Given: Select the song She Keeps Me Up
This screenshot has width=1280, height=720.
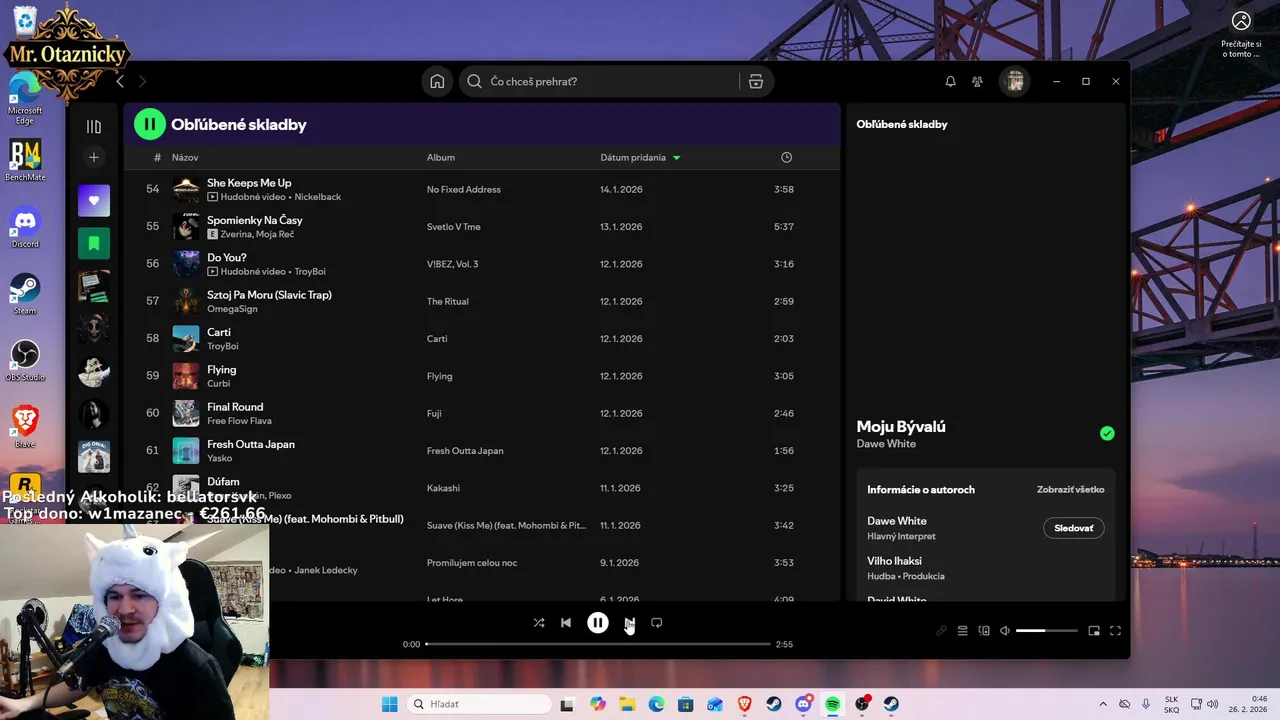Looking at the screenshot, I should tap(249, 183).
